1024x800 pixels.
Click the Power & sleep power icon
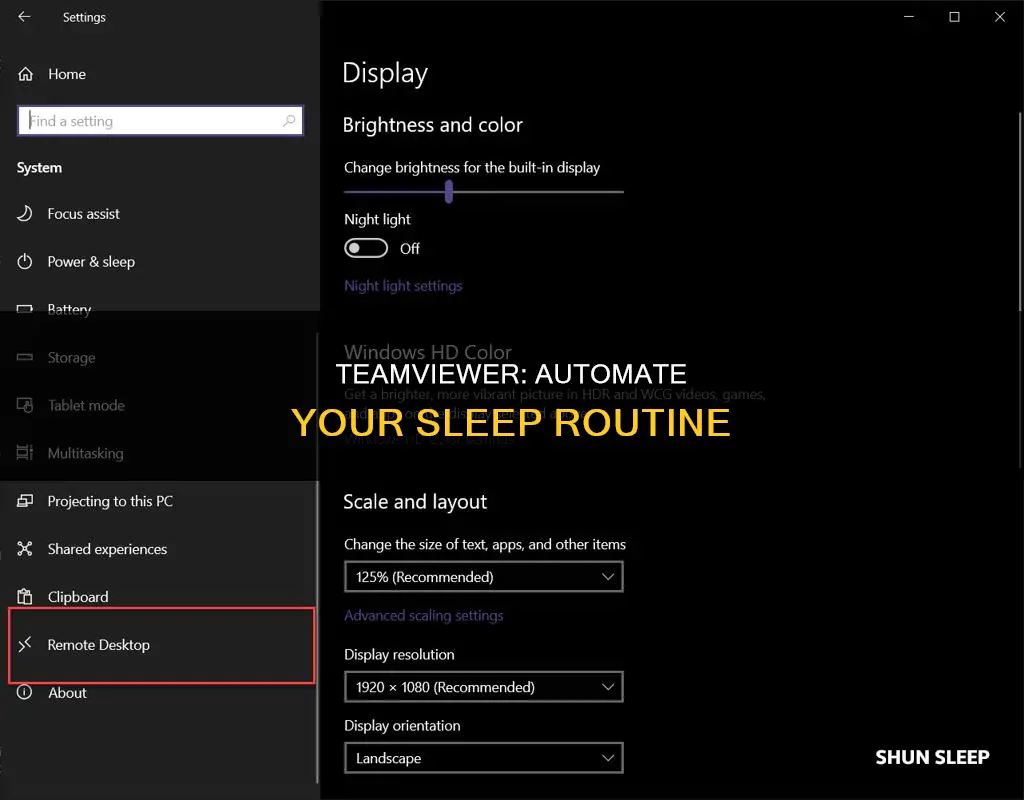click(x=25, y=262)
